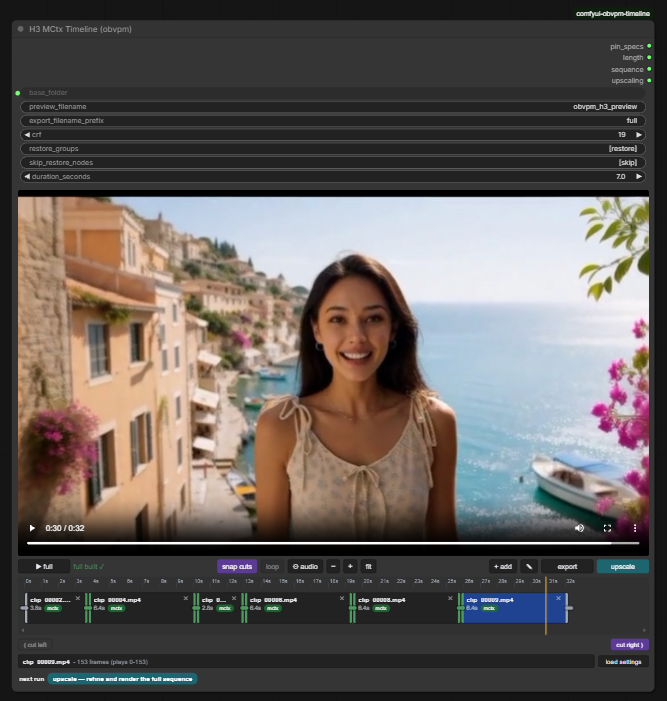Image resolution: width=667 pixels, height=701 pixels.
Task: Open the video player three-dot options menu
Action: 635,528
